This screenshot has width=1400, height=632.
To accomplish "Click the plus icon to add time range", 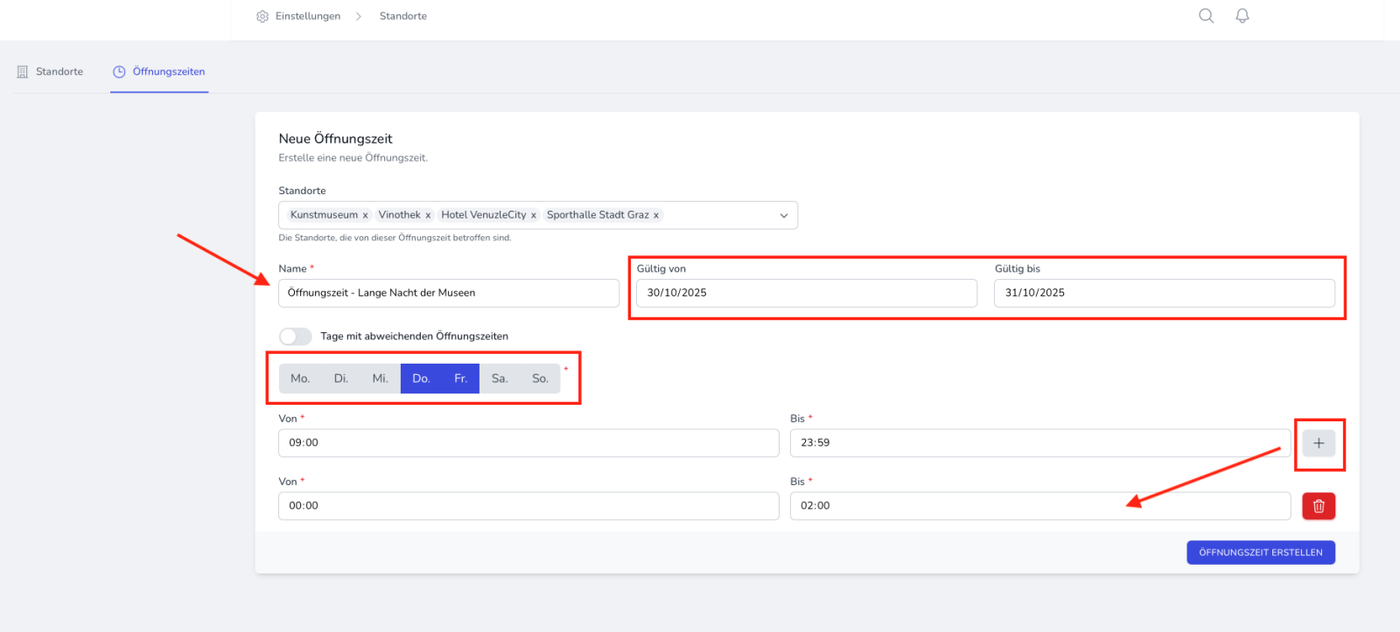I will click(x=1318, y=443).
